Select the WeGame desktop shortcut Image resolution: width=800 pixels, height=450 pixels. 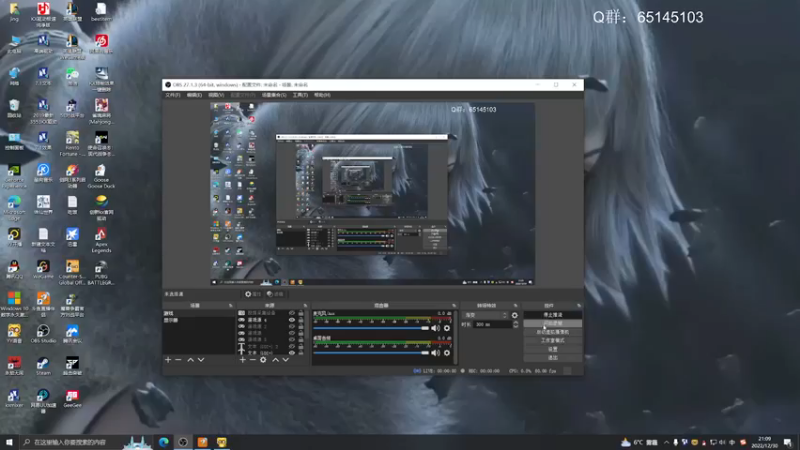pyautogui.click(x=43, y=269)
